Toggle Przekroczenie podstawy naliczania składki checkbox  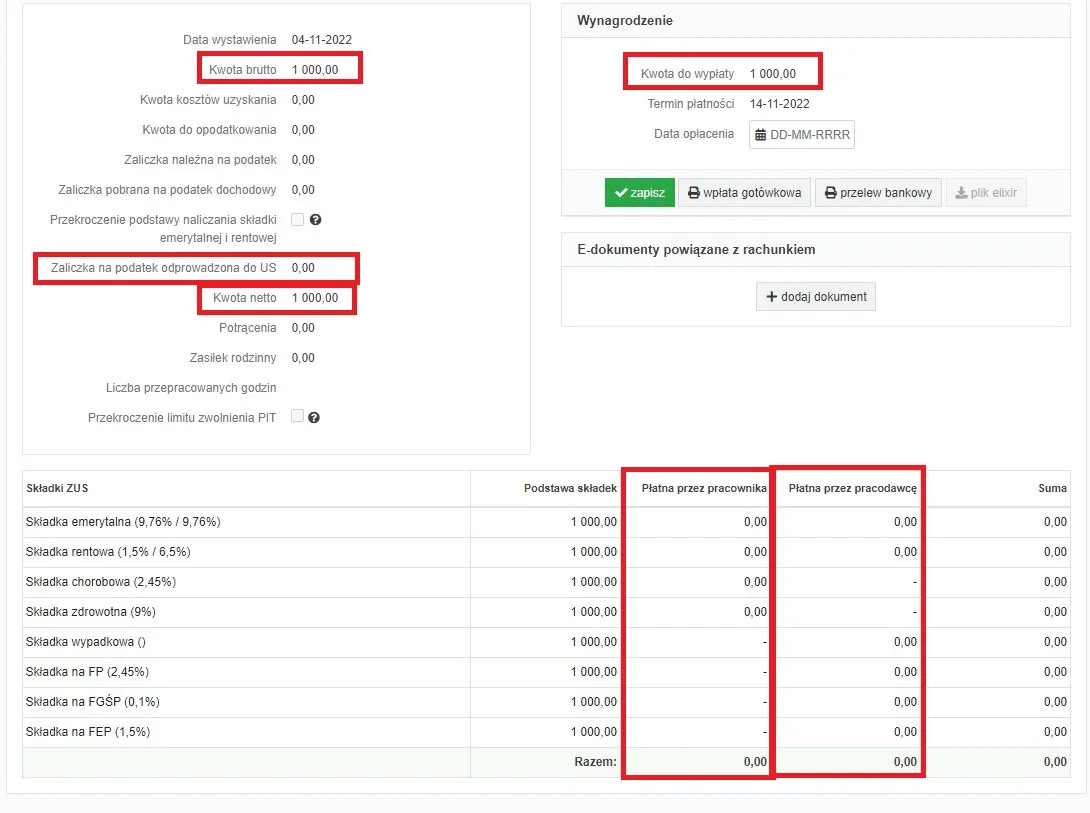[297, 219]
